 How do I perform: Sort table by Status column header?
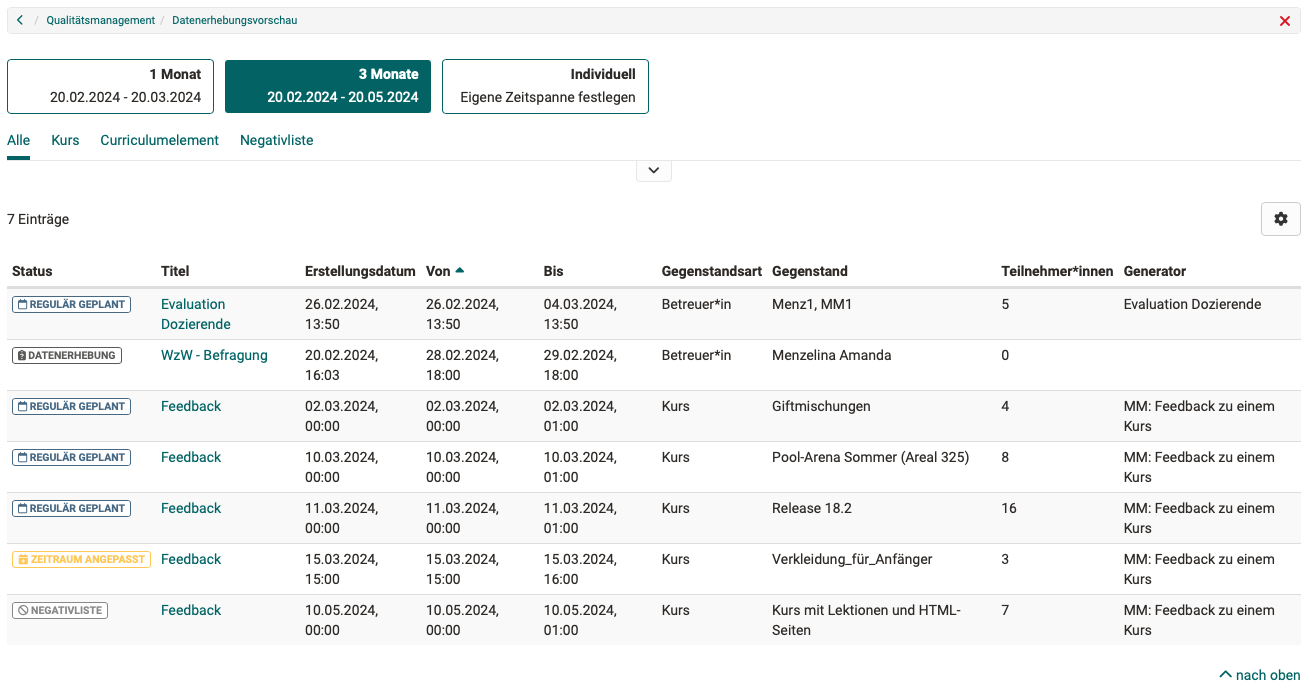[x=32, y=271]
